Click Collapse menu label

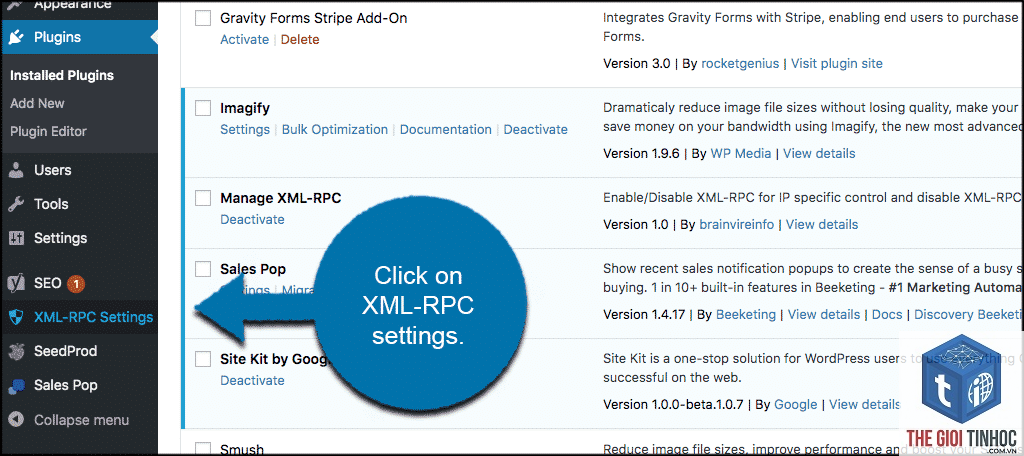(81, 420)
